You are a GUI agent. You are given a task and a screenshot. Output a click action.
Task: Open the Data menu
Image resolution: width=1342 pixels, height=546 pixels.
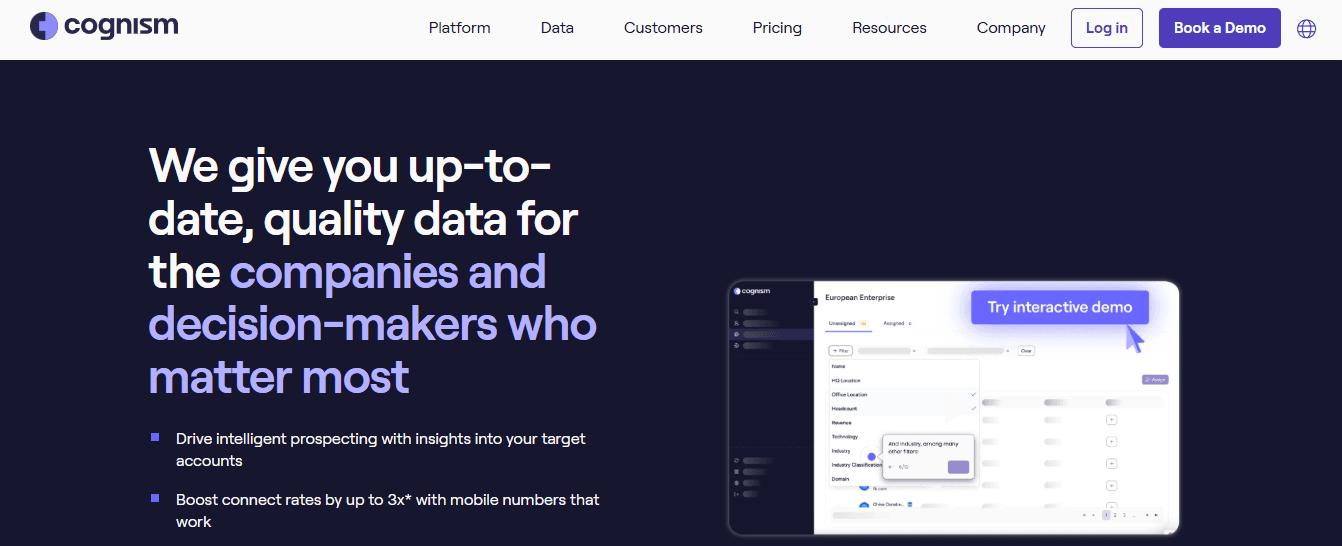coord(557,28)
